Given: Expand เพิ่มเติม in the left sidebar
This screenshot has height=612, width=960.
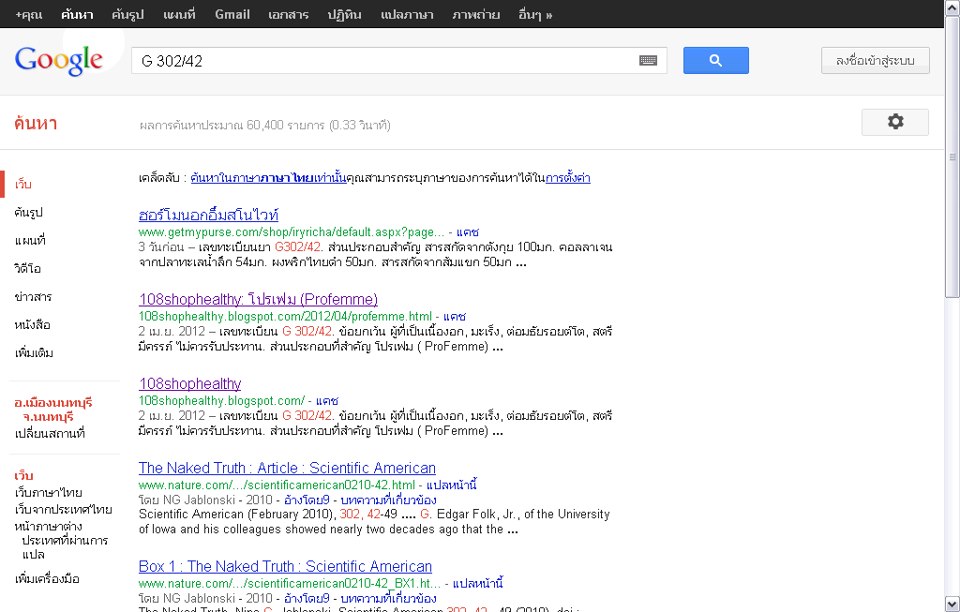Looking at the screenshot, I should tap(34, 353).
